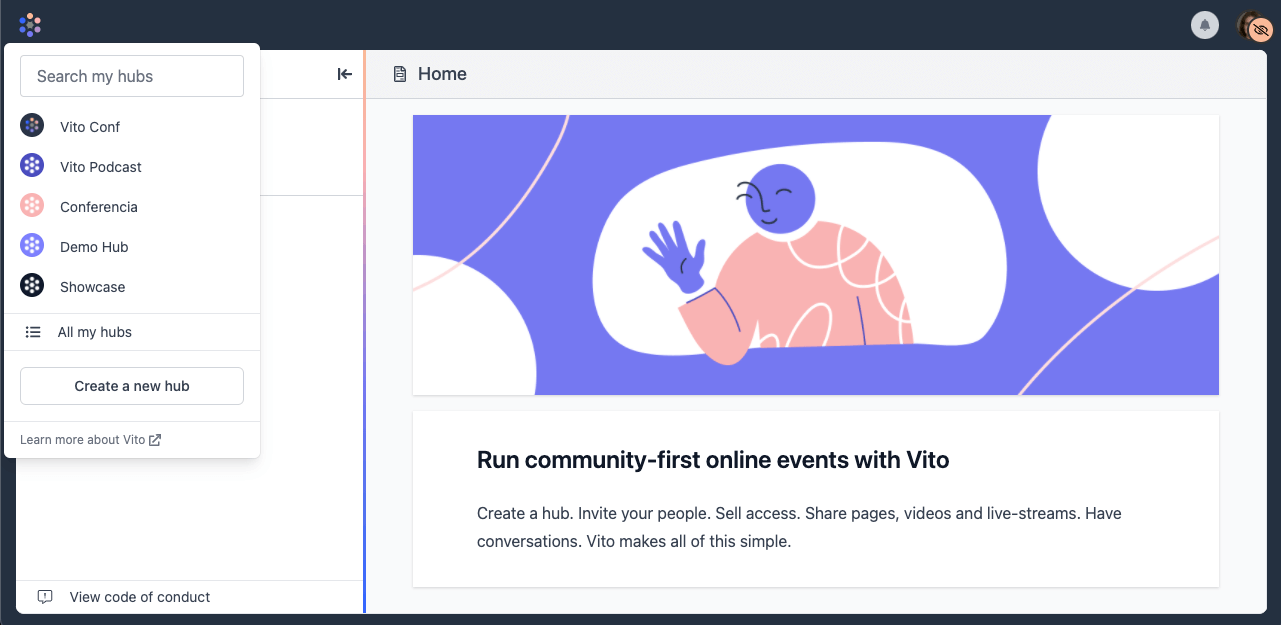Click the Vito Conf hub icon

pyautogui.click(x=32, y=126)
